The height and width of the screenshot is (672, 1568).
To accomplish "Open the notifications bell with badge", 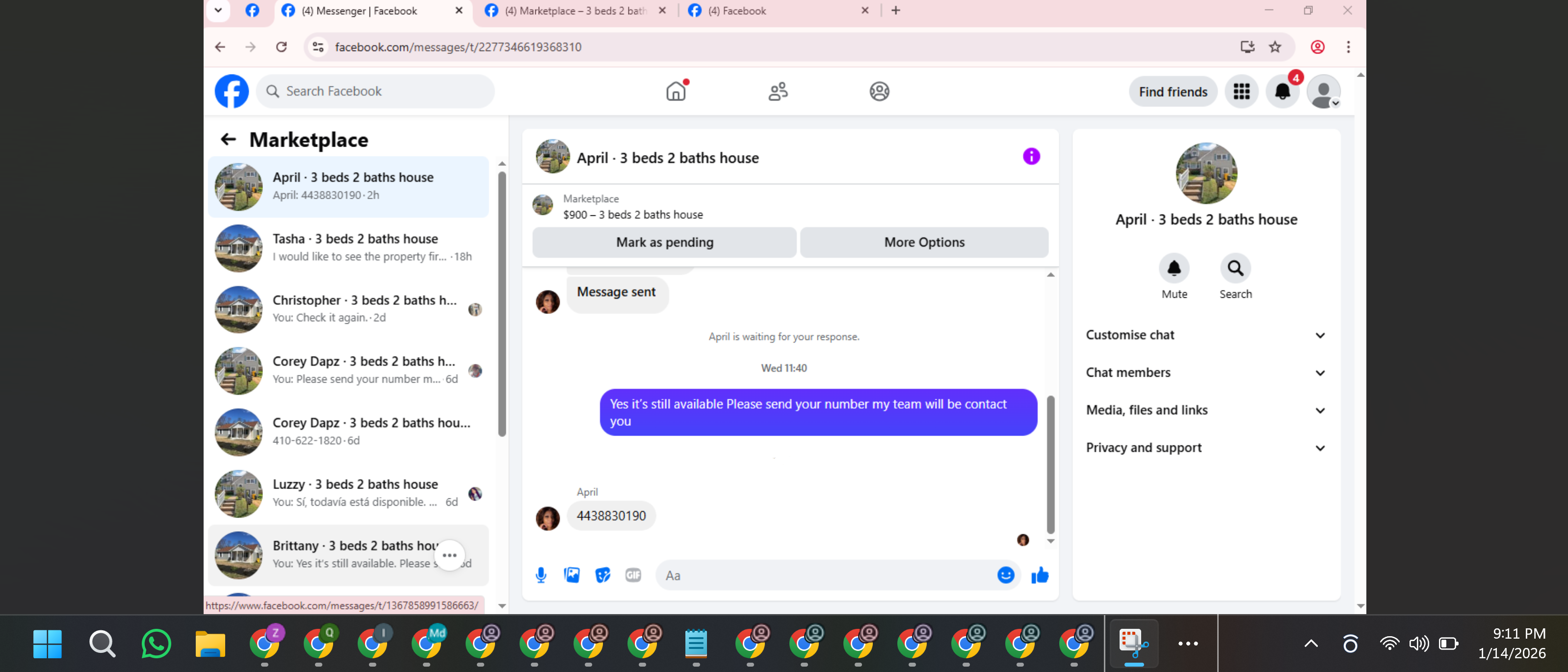I will coord(1282,92).
